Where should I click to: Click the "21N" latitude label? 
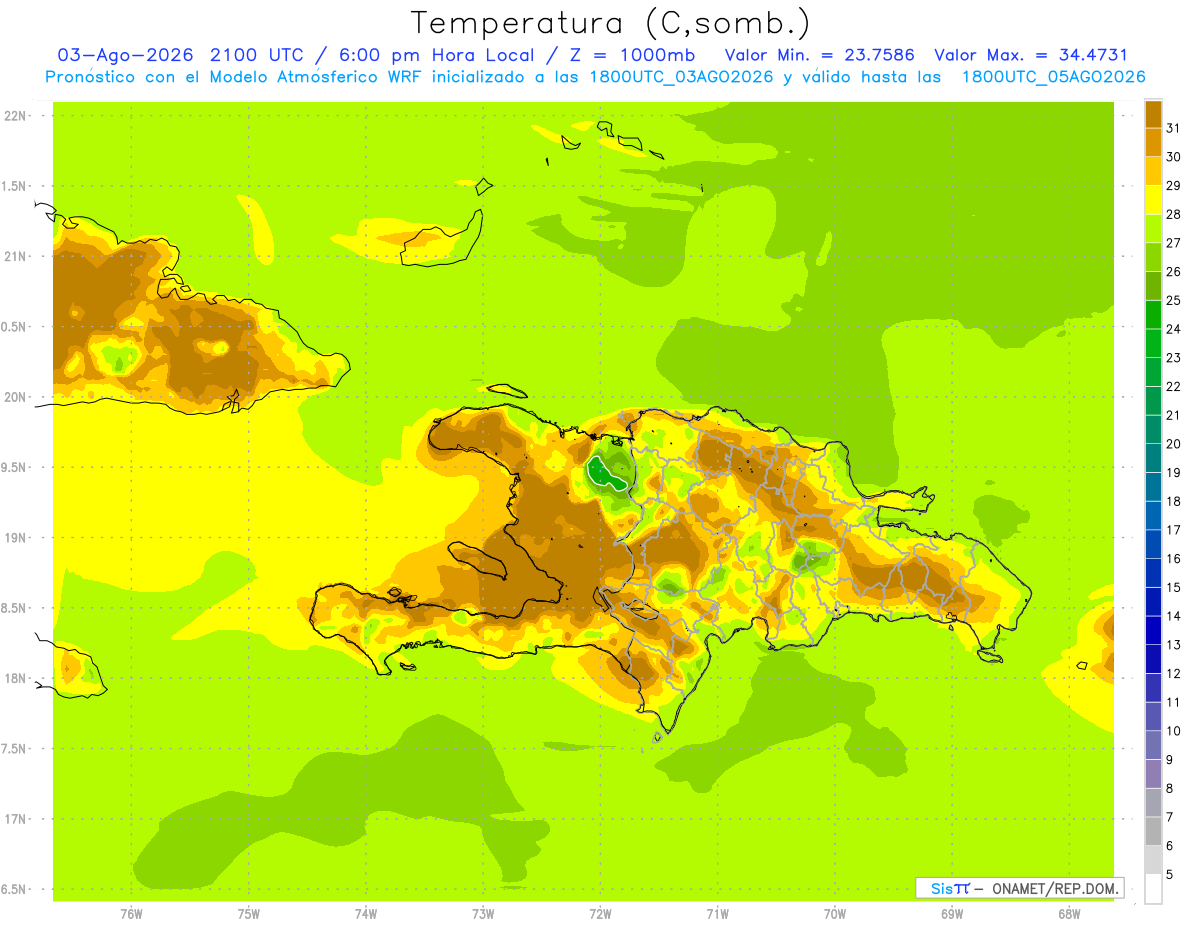point(16,256)
